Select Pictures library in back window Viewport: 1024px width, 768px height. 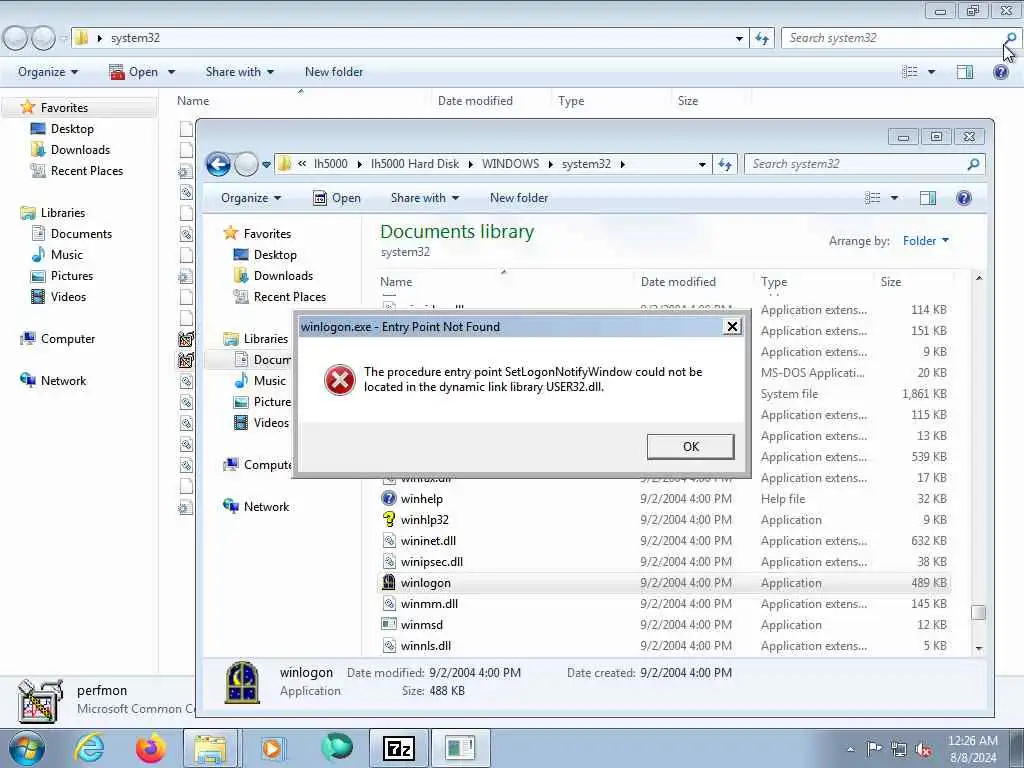[72, 276]
